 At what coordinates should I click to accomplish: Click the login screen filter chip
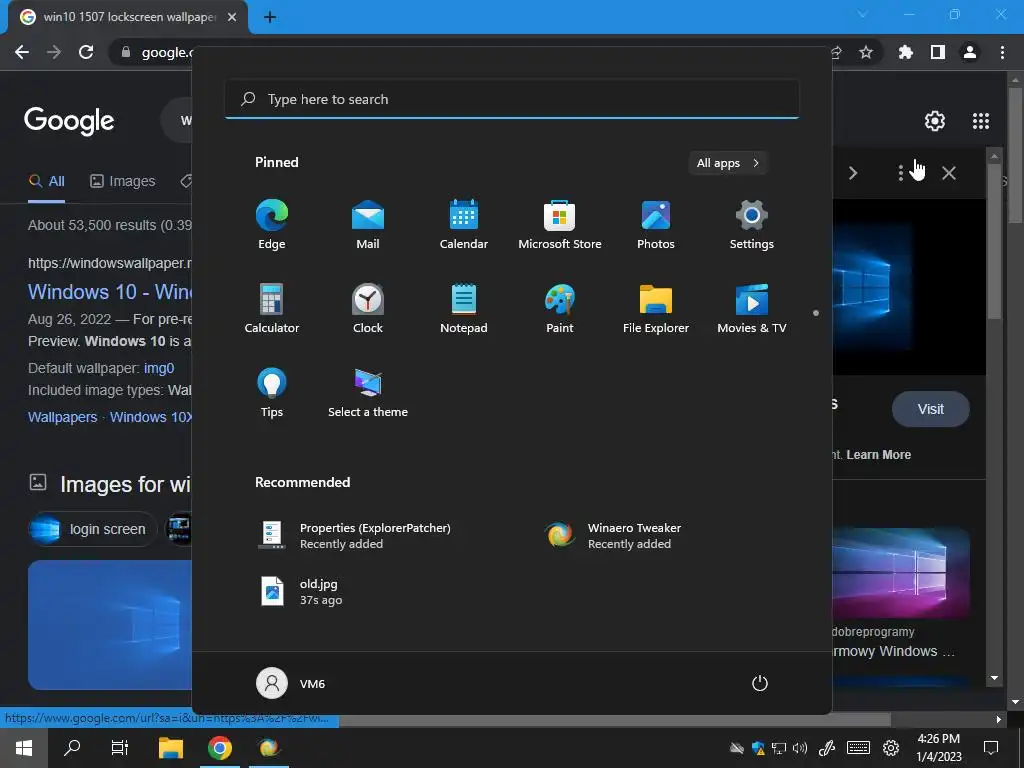click(93, 529)
